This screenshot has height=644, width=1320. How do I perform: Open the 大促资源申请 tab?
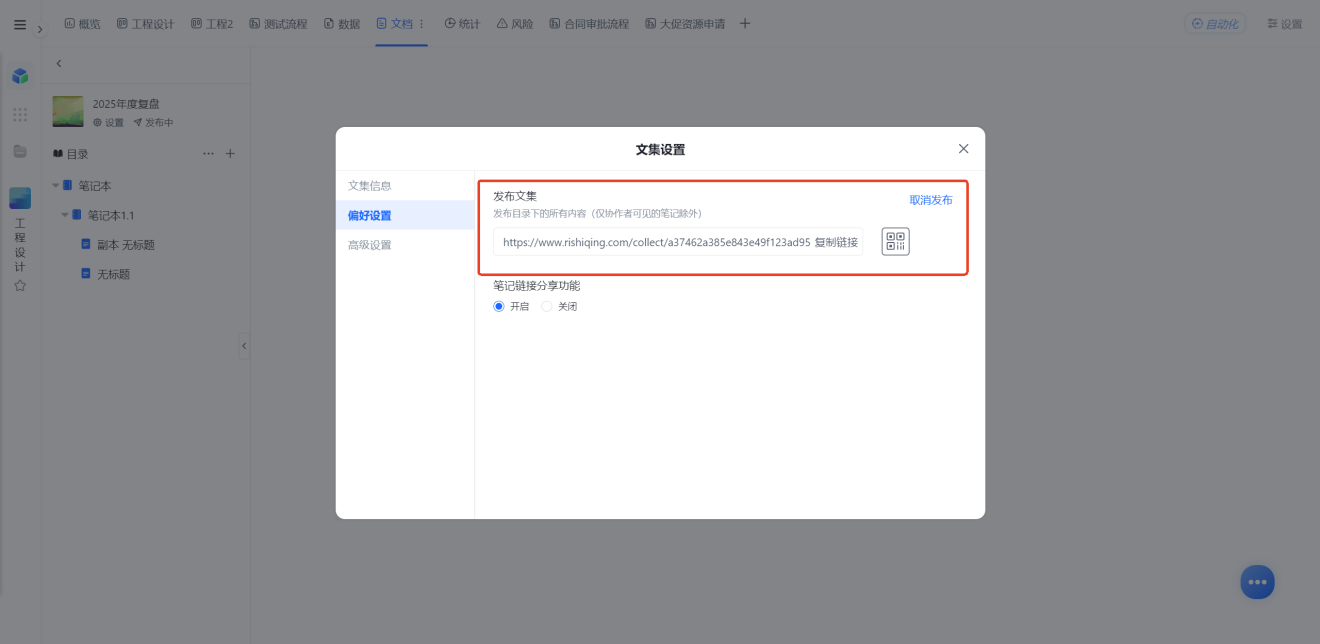click(685, 23)
